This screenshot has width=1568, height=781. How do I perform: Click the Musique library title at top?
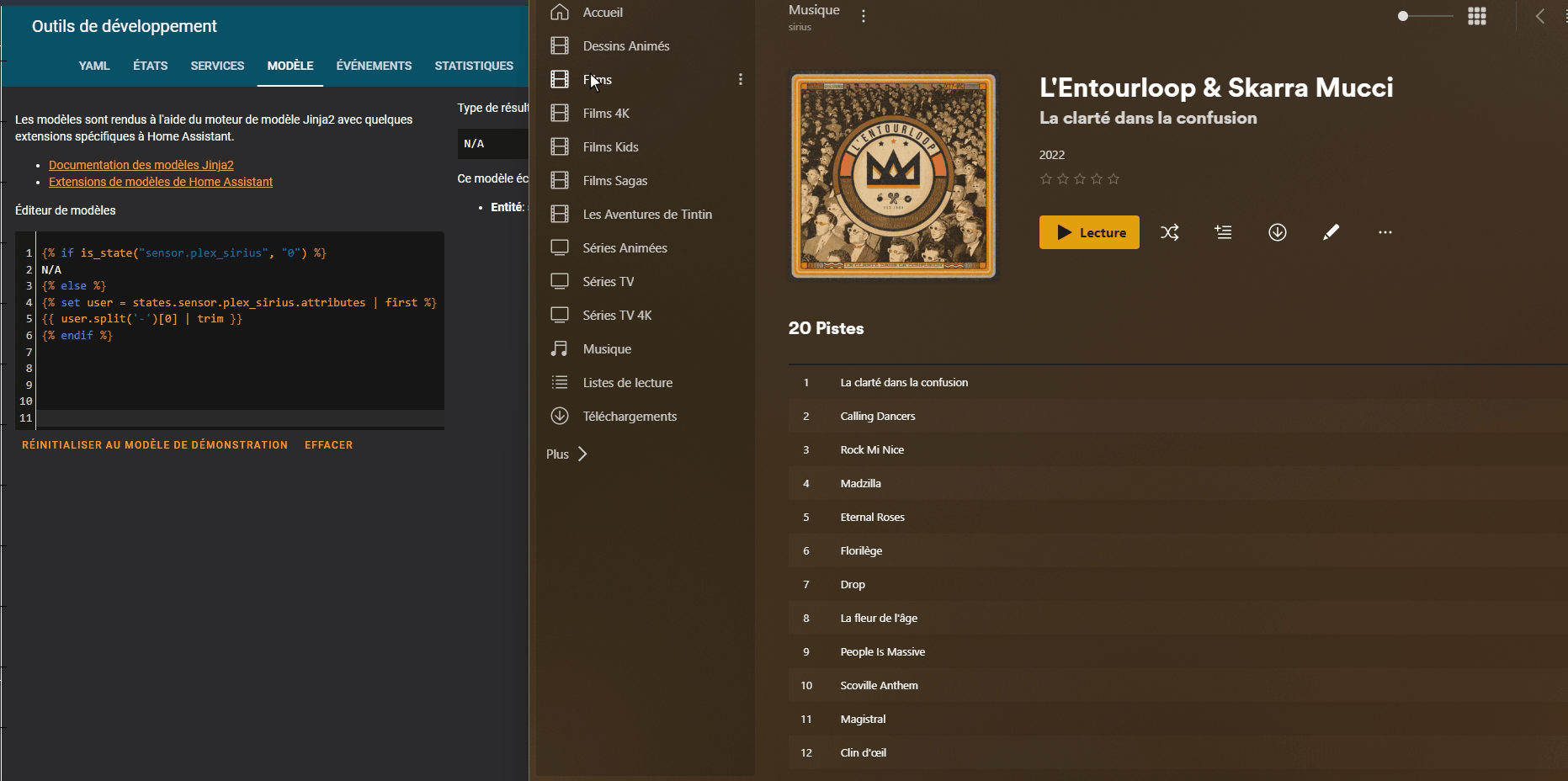tap(814, 10)
